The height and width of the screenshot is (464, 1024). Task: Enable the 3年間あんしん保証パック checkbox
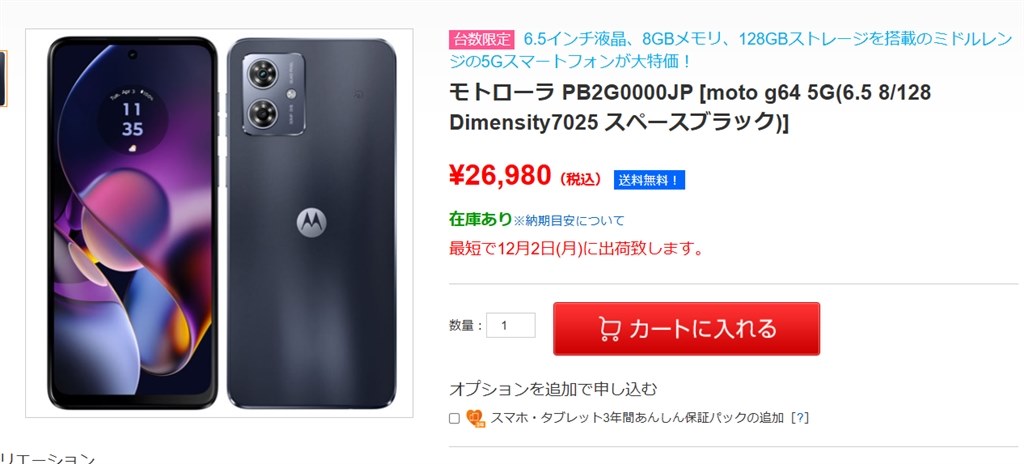[x=455, y=418]
